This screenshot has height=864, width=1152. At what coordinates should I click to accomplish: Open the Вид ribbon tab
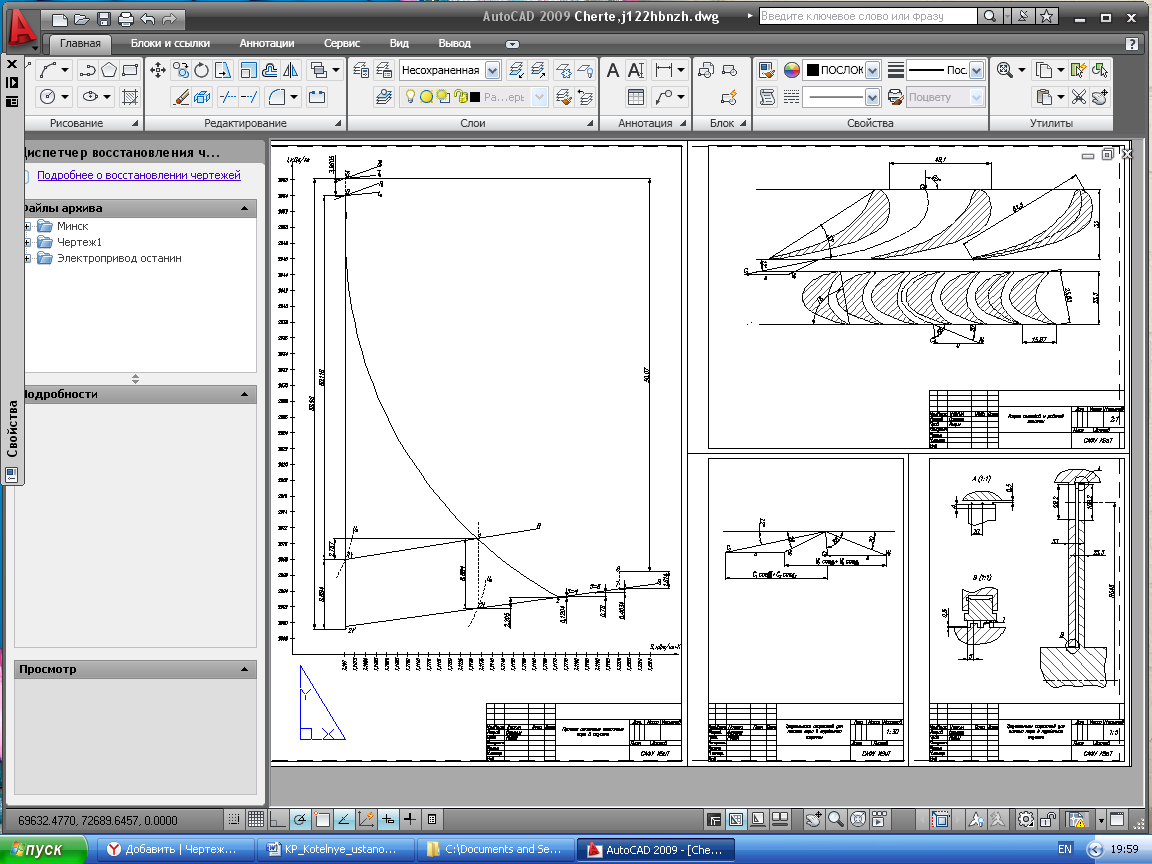coord(399,43)
